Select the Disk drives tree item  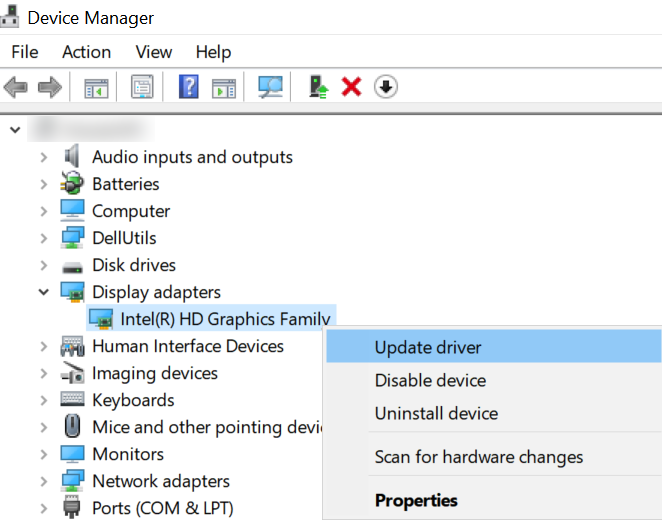[133, 265]
